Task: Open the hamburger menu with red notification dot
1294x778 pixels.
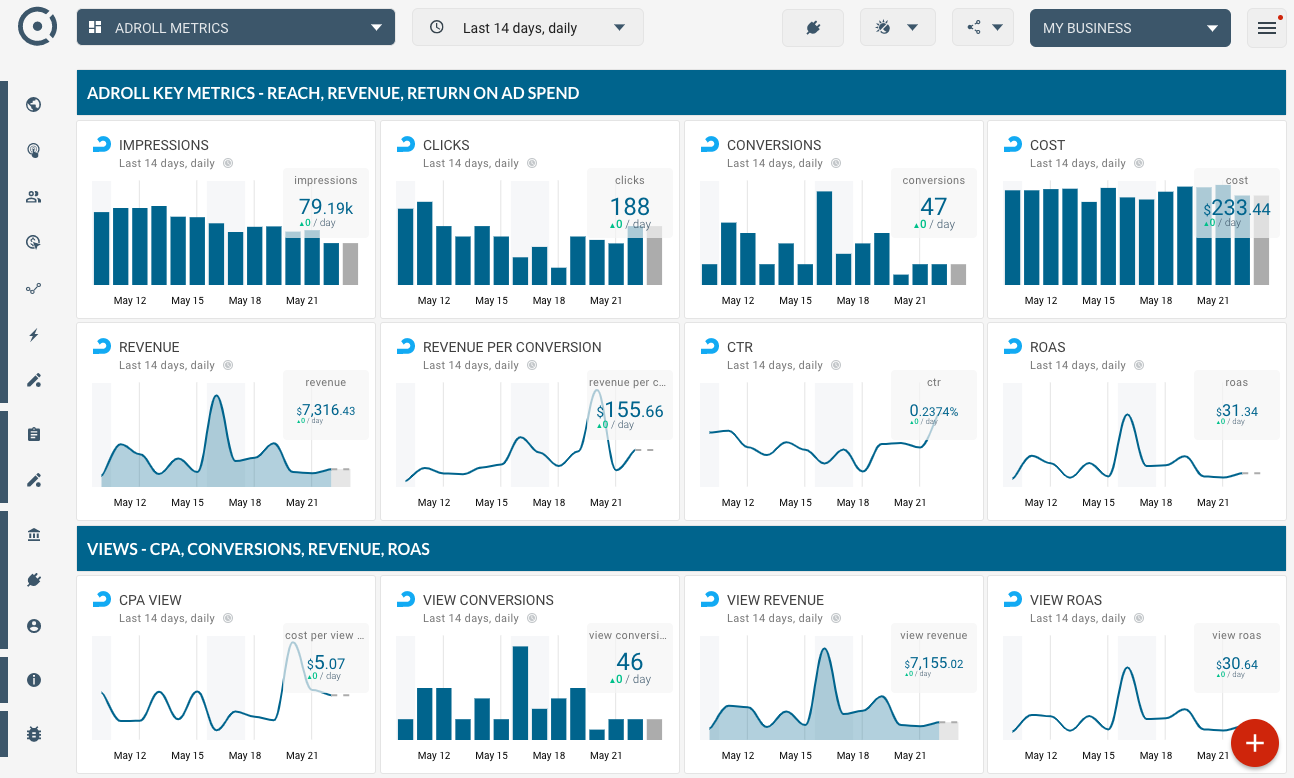Action: (1267, 28)
